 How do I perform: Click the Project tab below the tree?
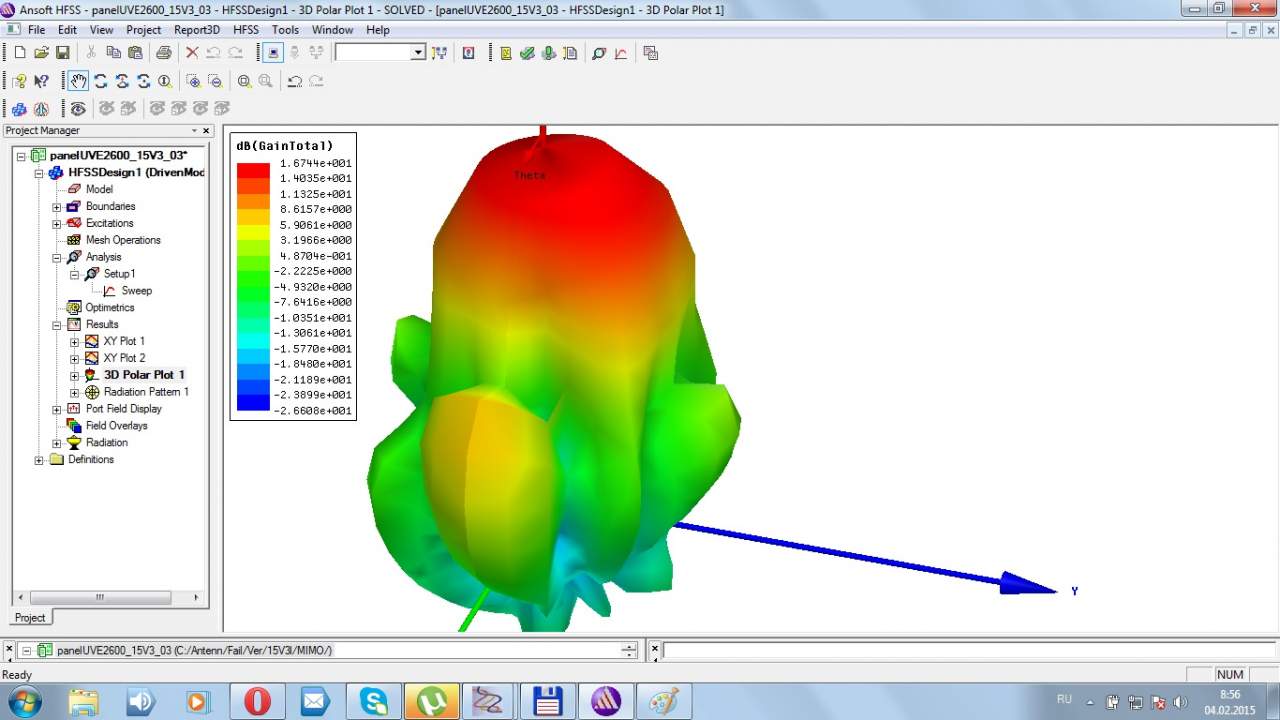(30, 618)
